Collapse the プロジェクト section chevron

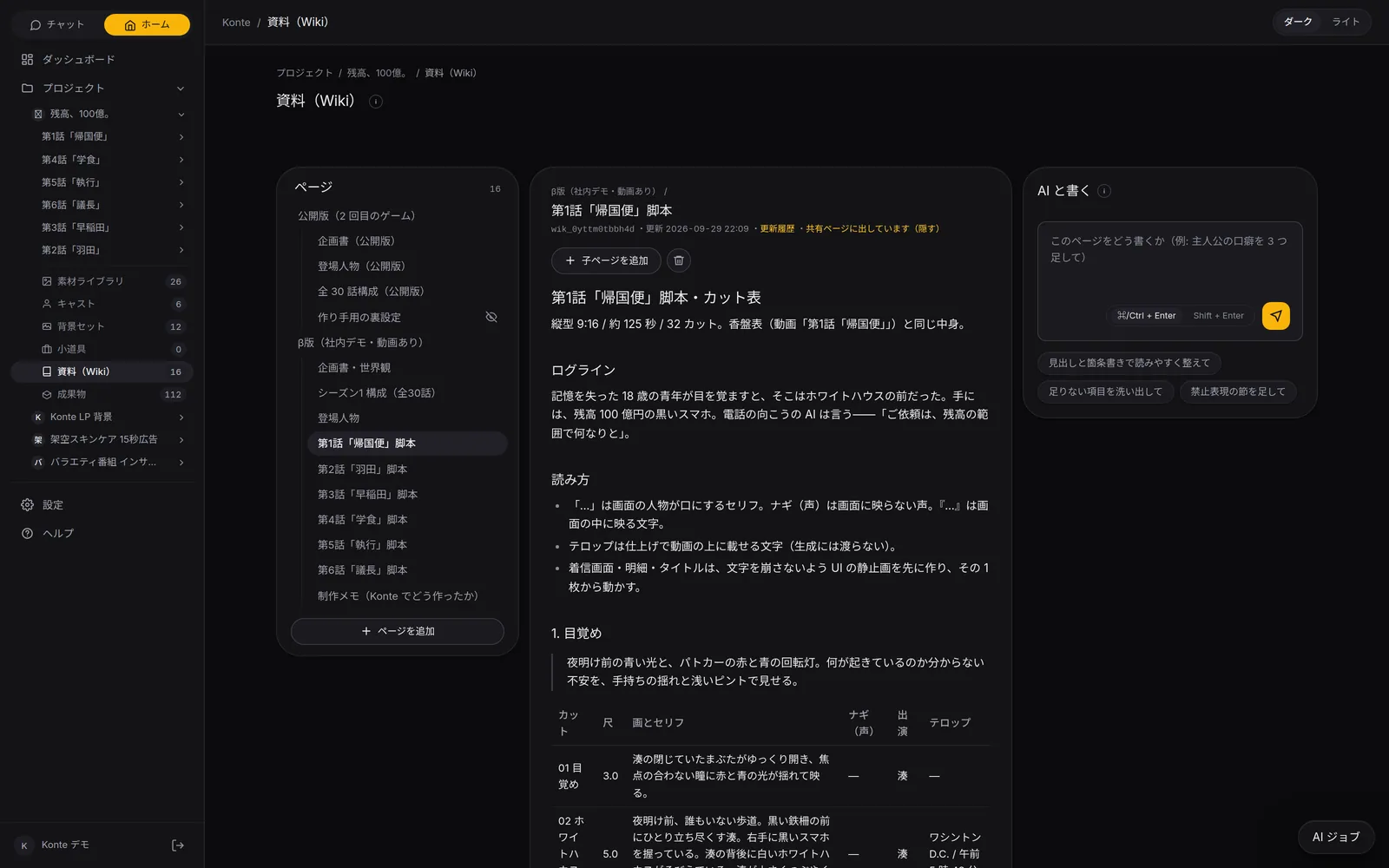[x=181, y=89]
